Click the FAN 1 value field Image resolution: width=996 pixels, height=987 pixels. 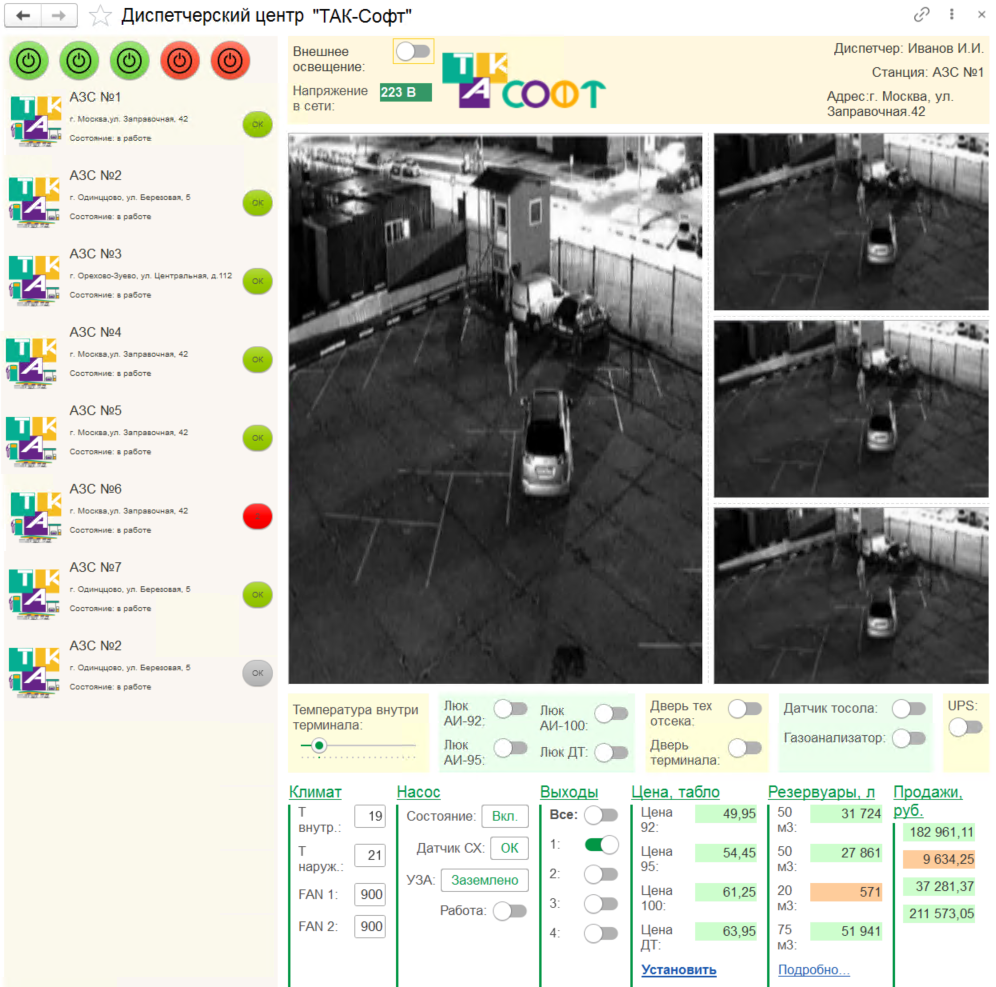pyautogui.click(x=370, y=894)
